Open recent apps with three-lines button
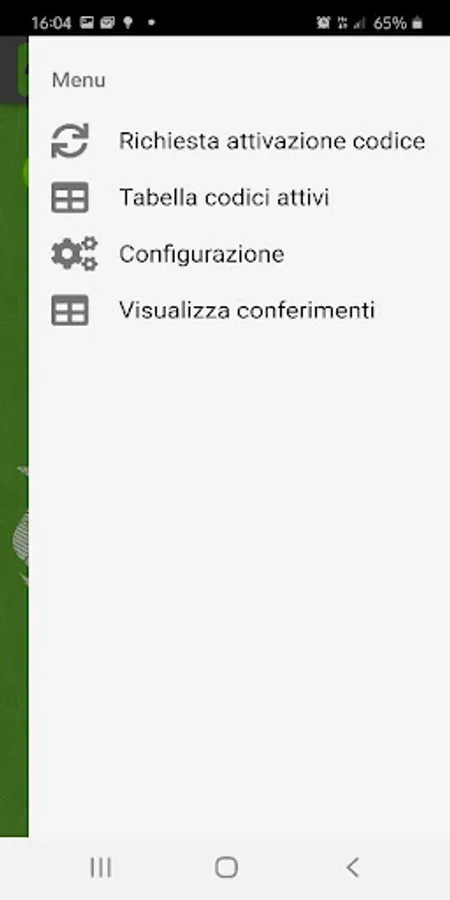Viewport: 450px width, 900px height. coord(100,867)
